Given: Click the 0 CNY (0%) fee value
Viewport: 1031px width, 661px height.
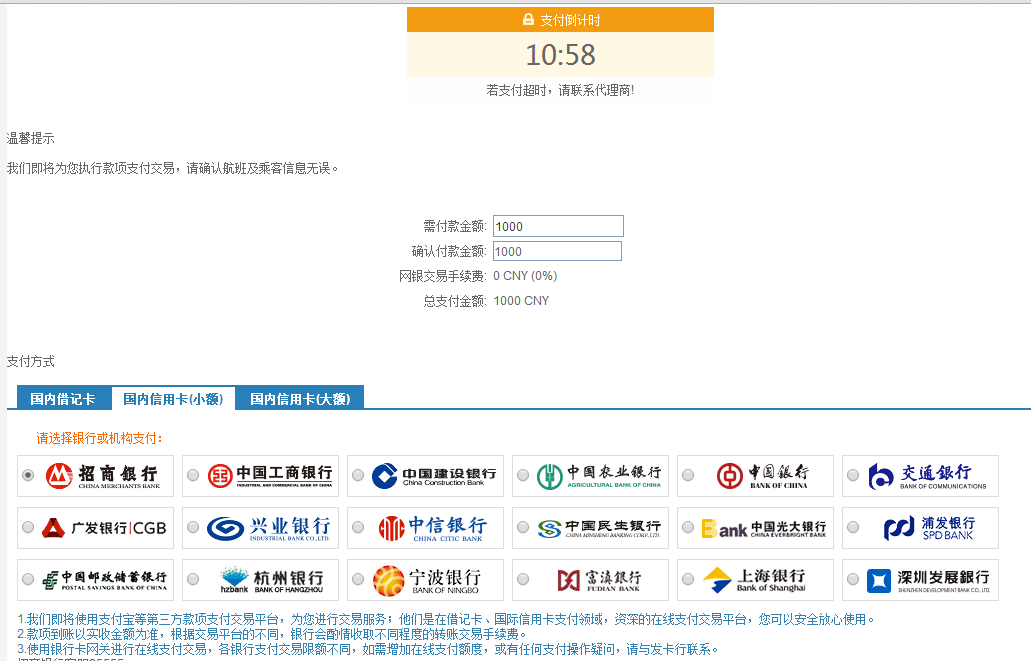Looking at the screenshot, I should (x=525, y=276).
